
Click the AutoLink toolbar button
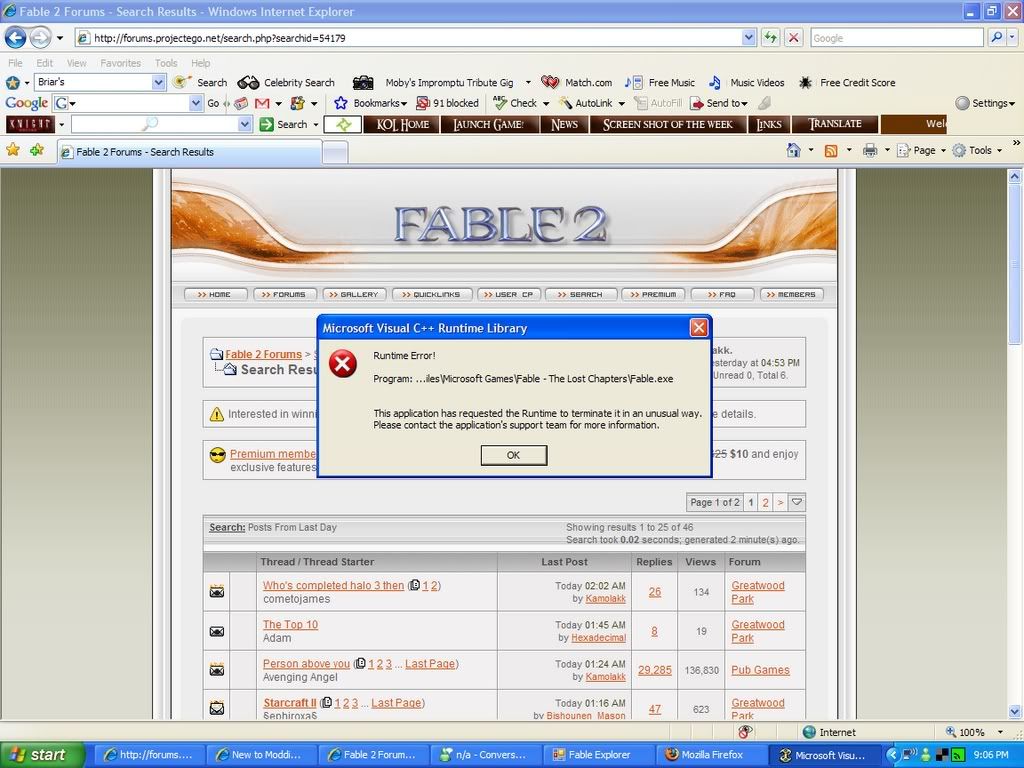point(586,103)
